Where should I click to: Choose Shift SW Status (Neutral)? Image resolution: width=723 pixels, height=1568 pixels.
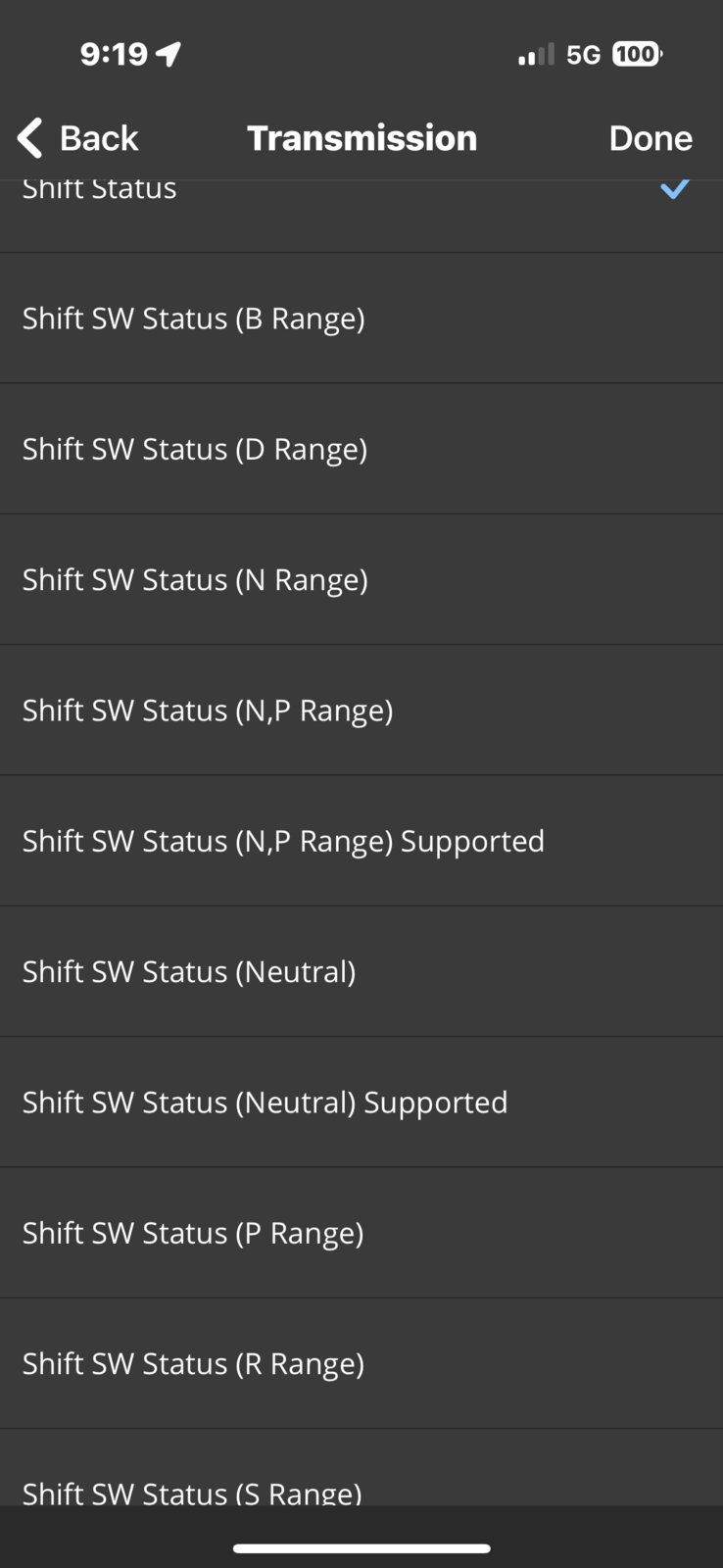click(x=361, y=971)
